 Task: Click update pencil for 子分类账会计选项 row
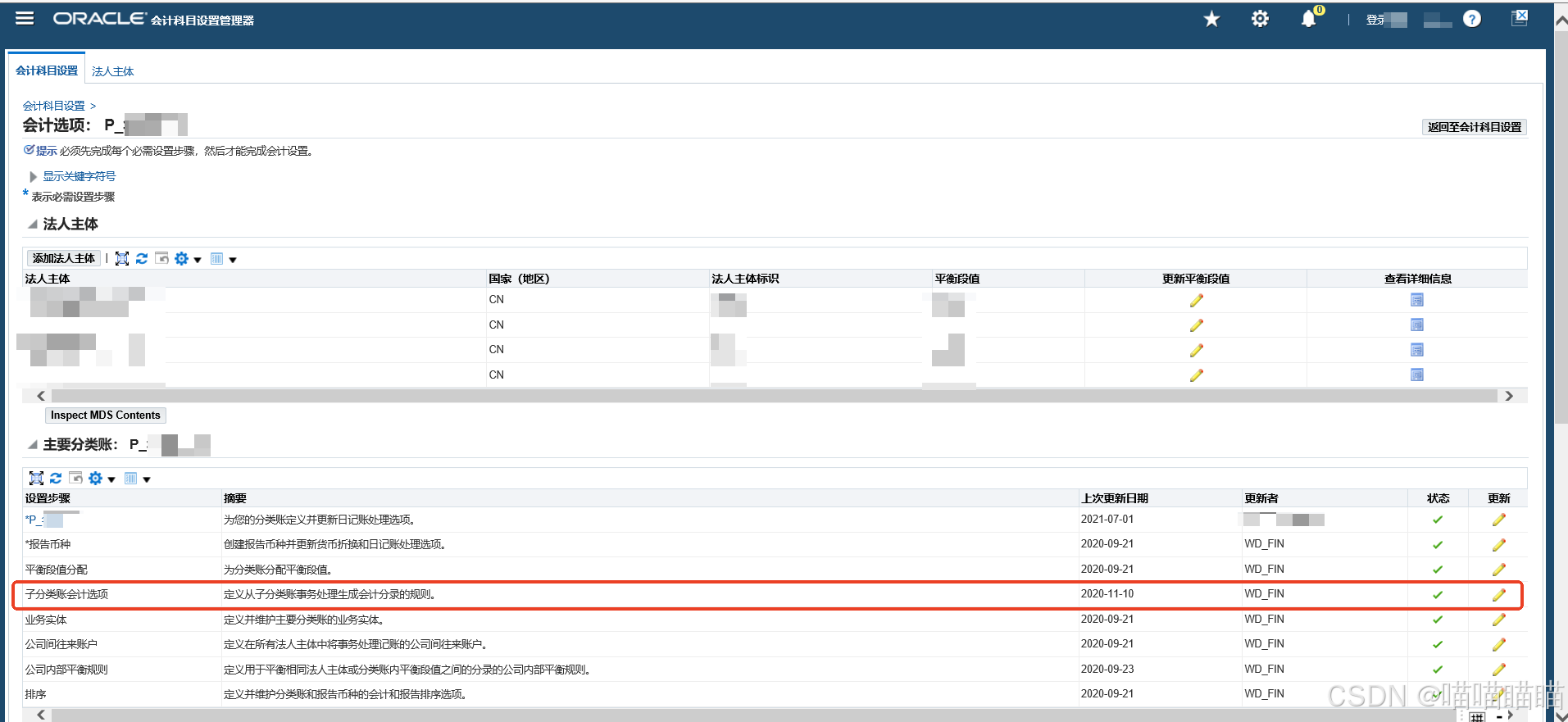click(1499, 595)
